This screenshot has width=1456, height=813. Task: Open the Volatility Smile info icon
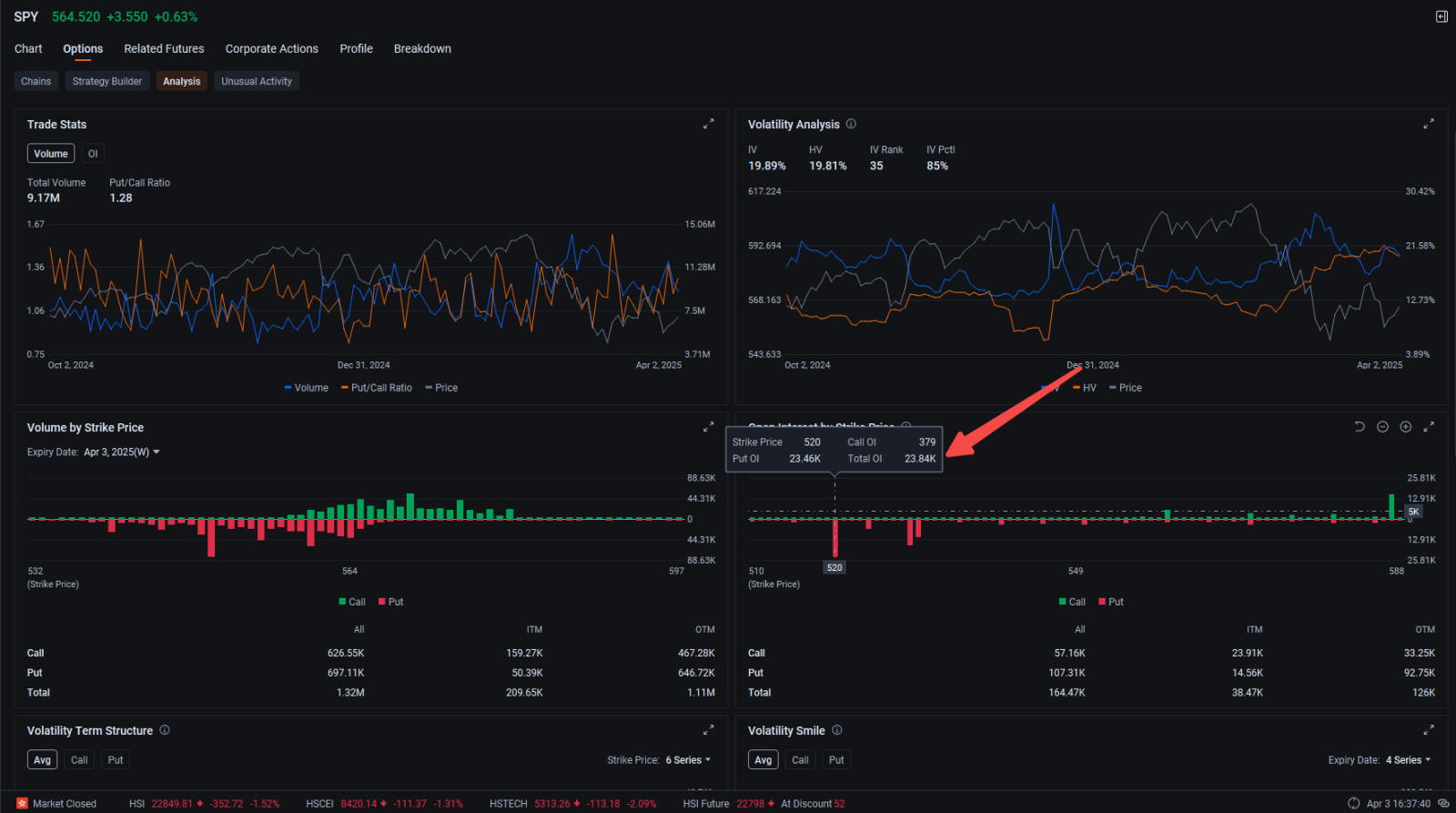[836, 730]
